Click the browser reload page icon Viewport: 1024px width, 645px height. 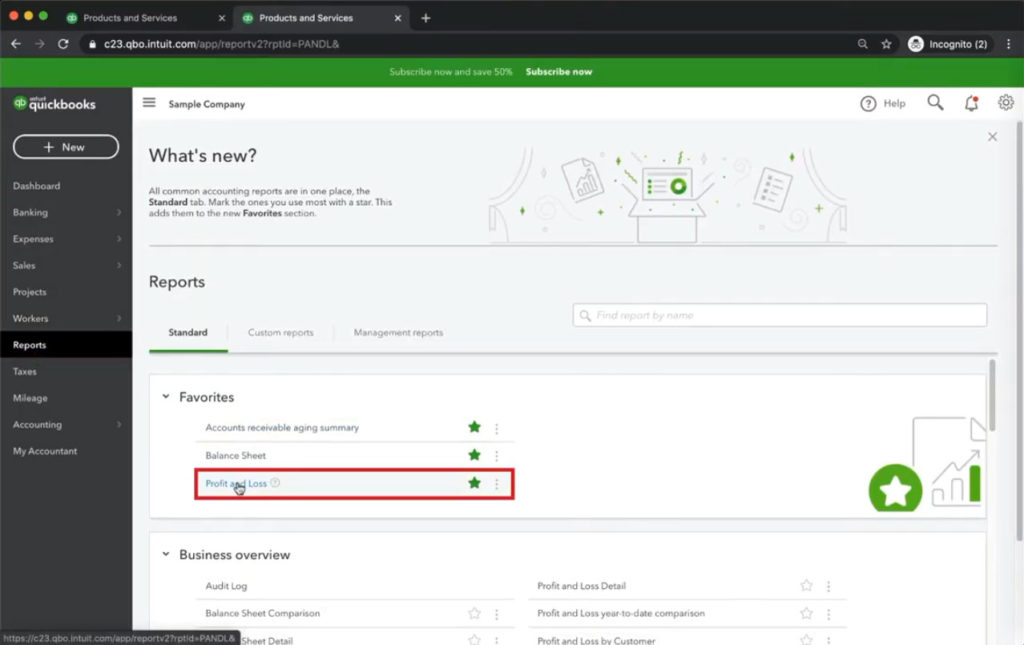(x=63, y=44)
